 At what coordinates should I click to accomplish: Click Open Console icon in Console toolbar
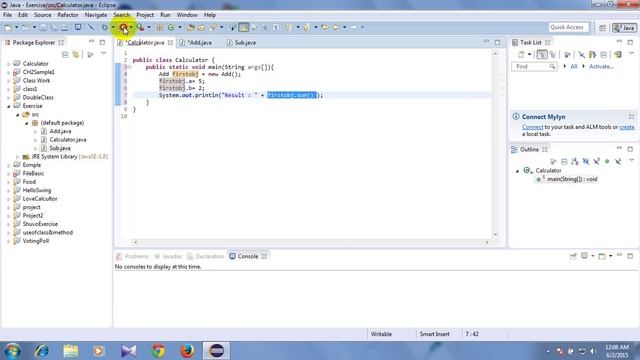coord(602,256)
